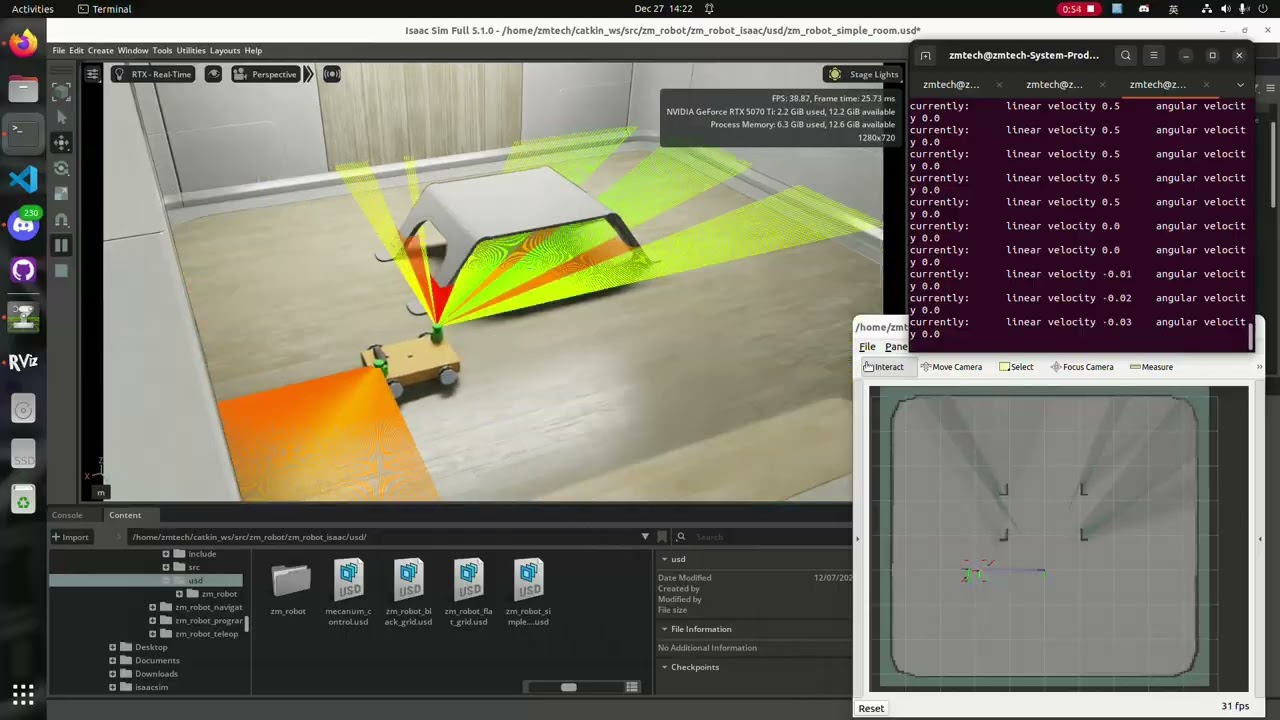Toggle the magnet Snap tool
This screenshot has width=1280, height=720.
(x=61, y=220)
